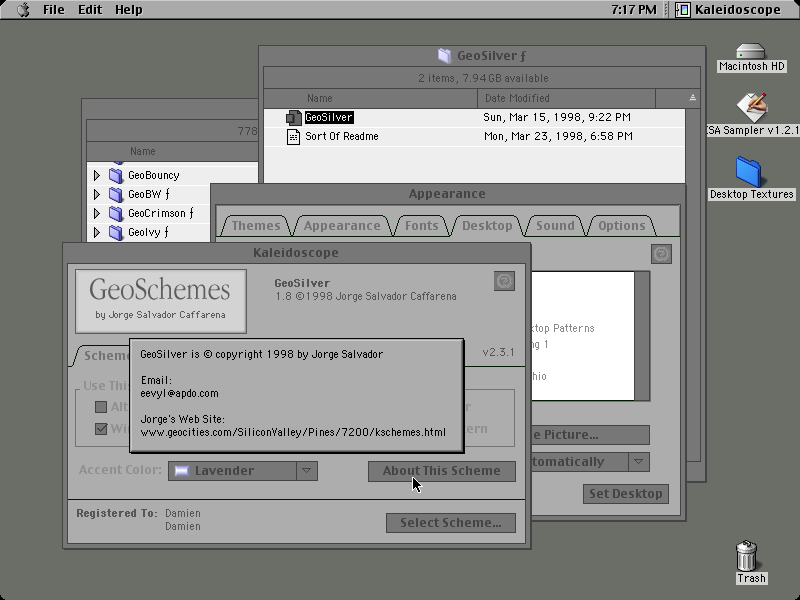
Task: Select the GeoIvy folder icon
Action: point(116,233)
